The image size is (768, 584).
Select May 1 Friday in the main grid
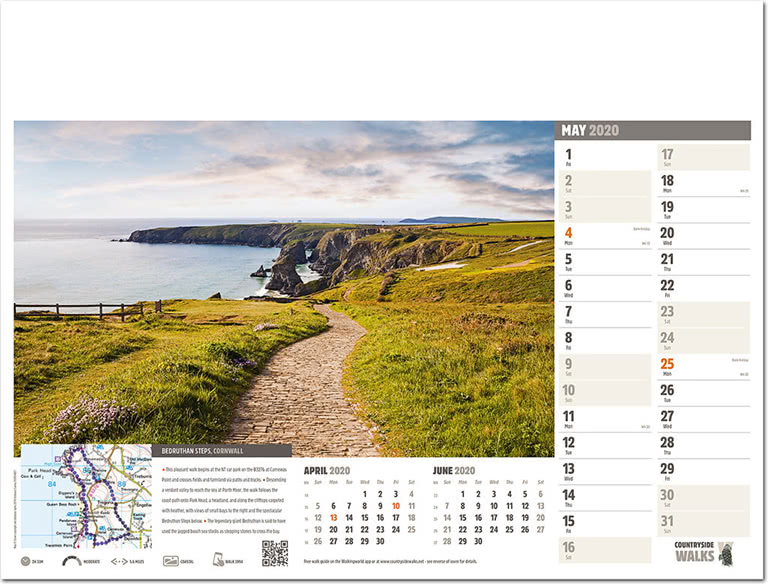pos(605,158)
